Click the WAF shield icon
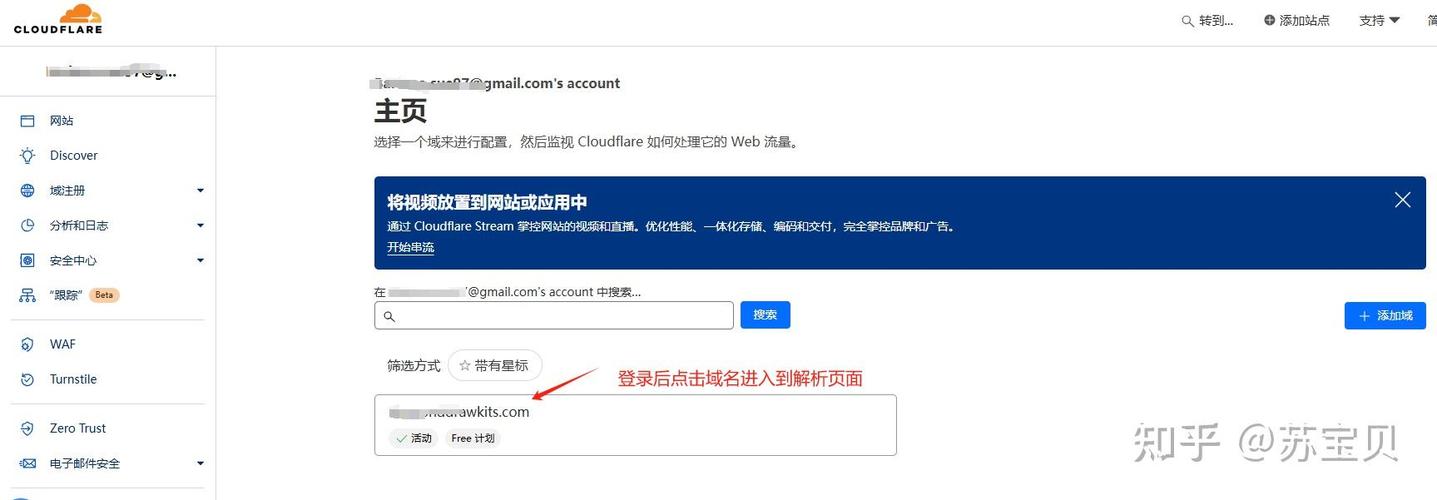 point(28,345)
